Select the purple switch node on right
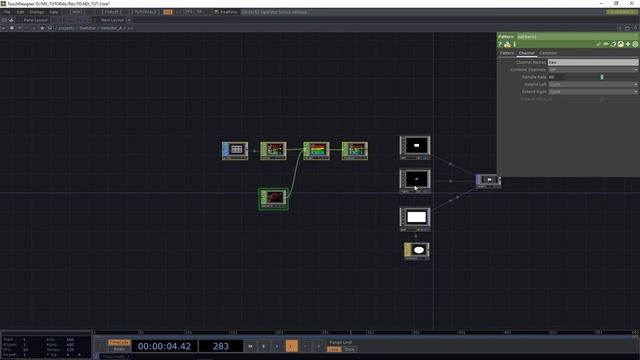 point(488,181)
